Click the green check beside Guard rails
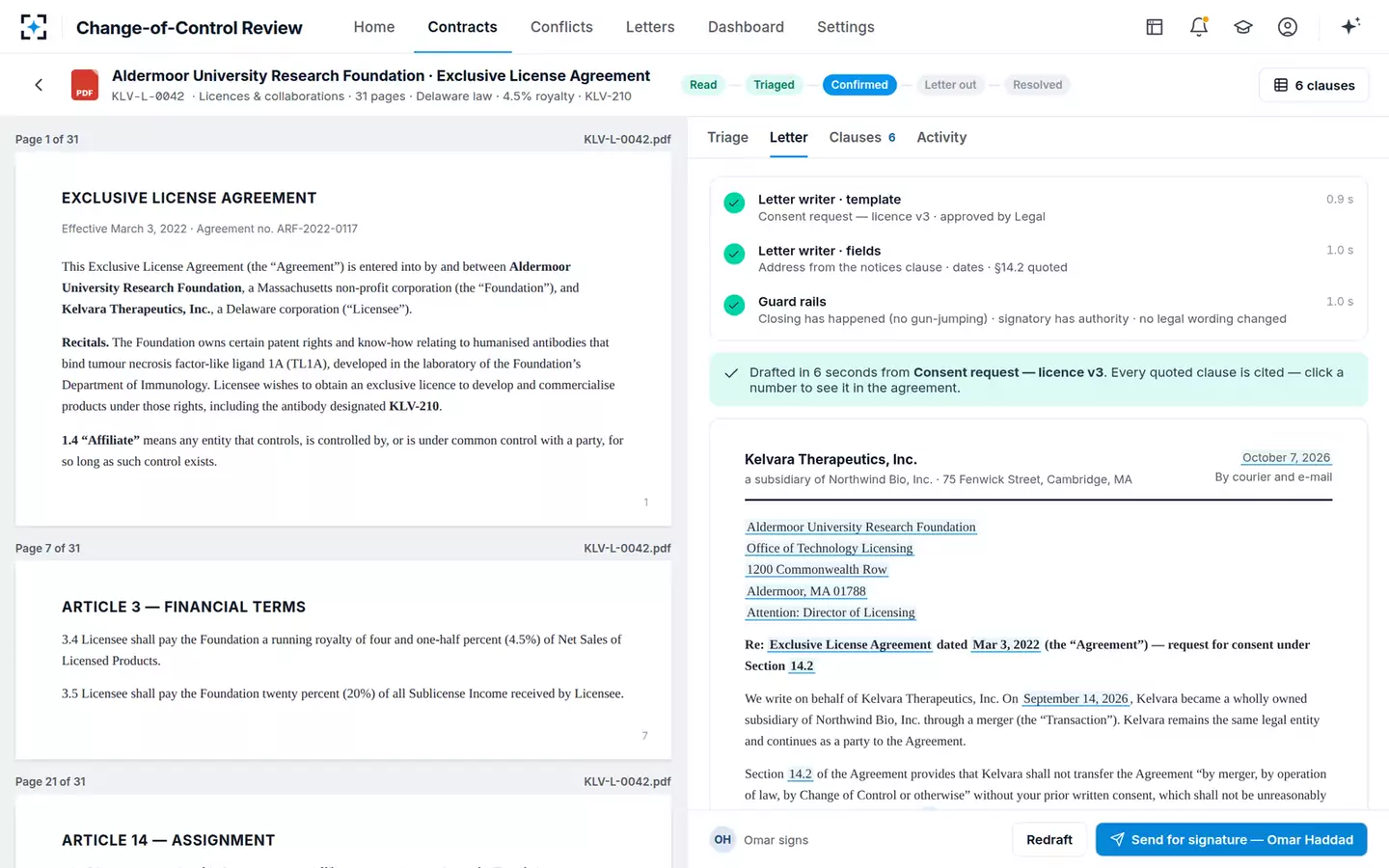 [734, 305]
